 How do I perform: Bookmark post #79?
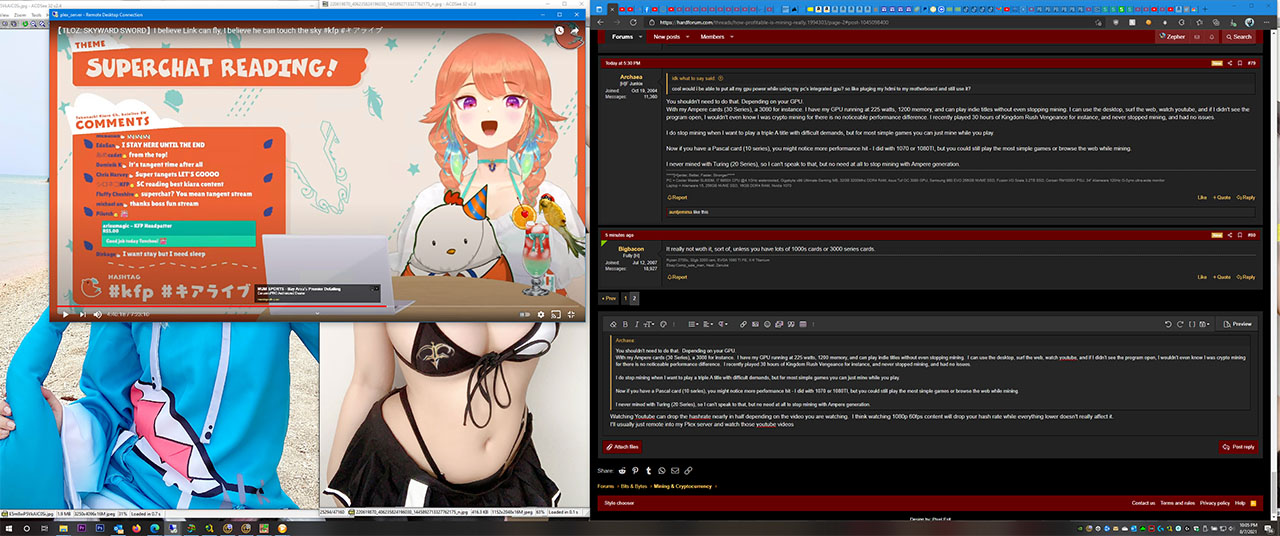[1240, 63]
